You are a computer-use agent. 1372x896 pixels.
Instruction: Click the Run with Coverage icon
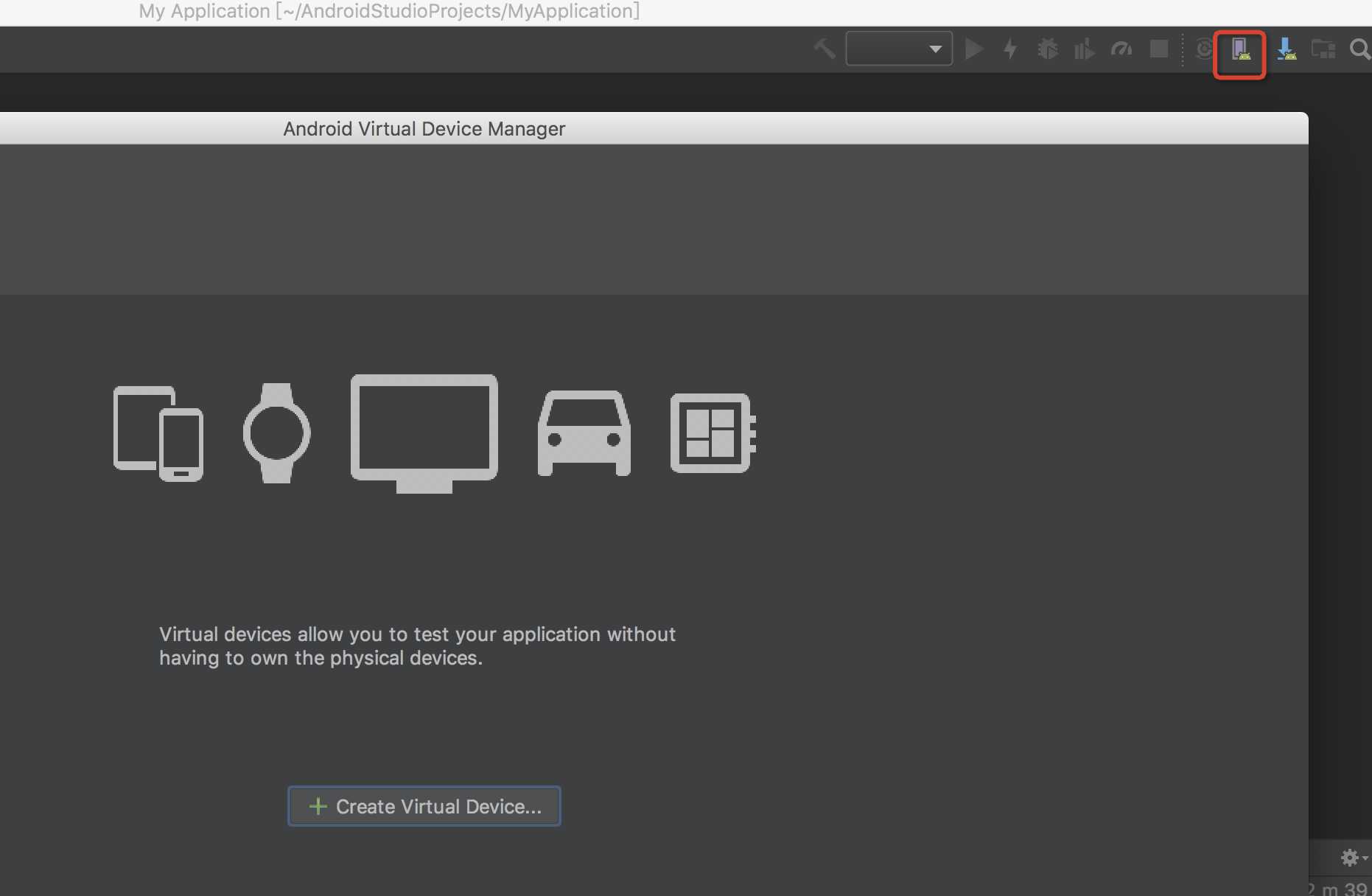click(1085, 49)
